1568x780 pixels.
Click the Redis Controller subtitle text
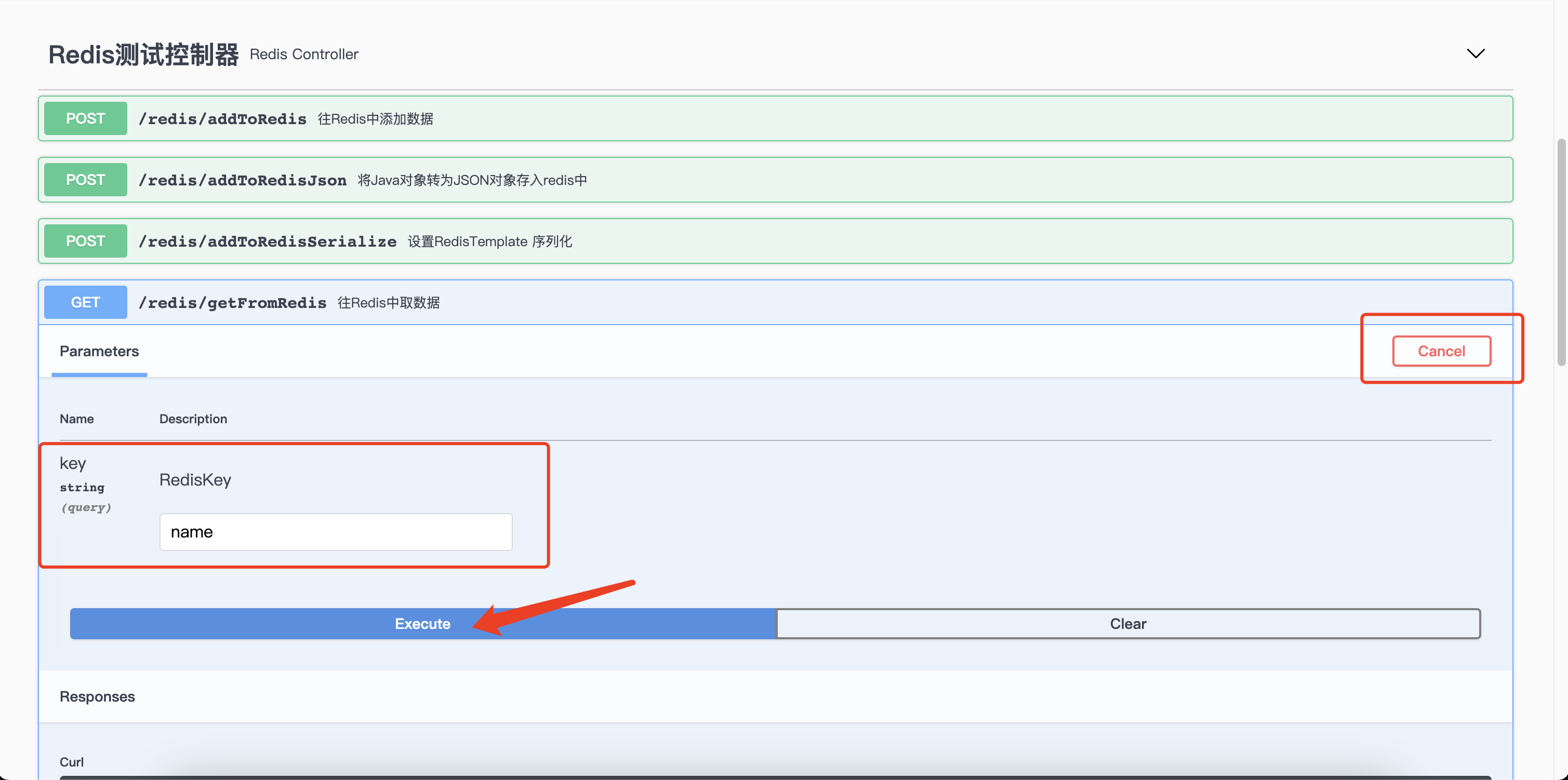(304, 54)
